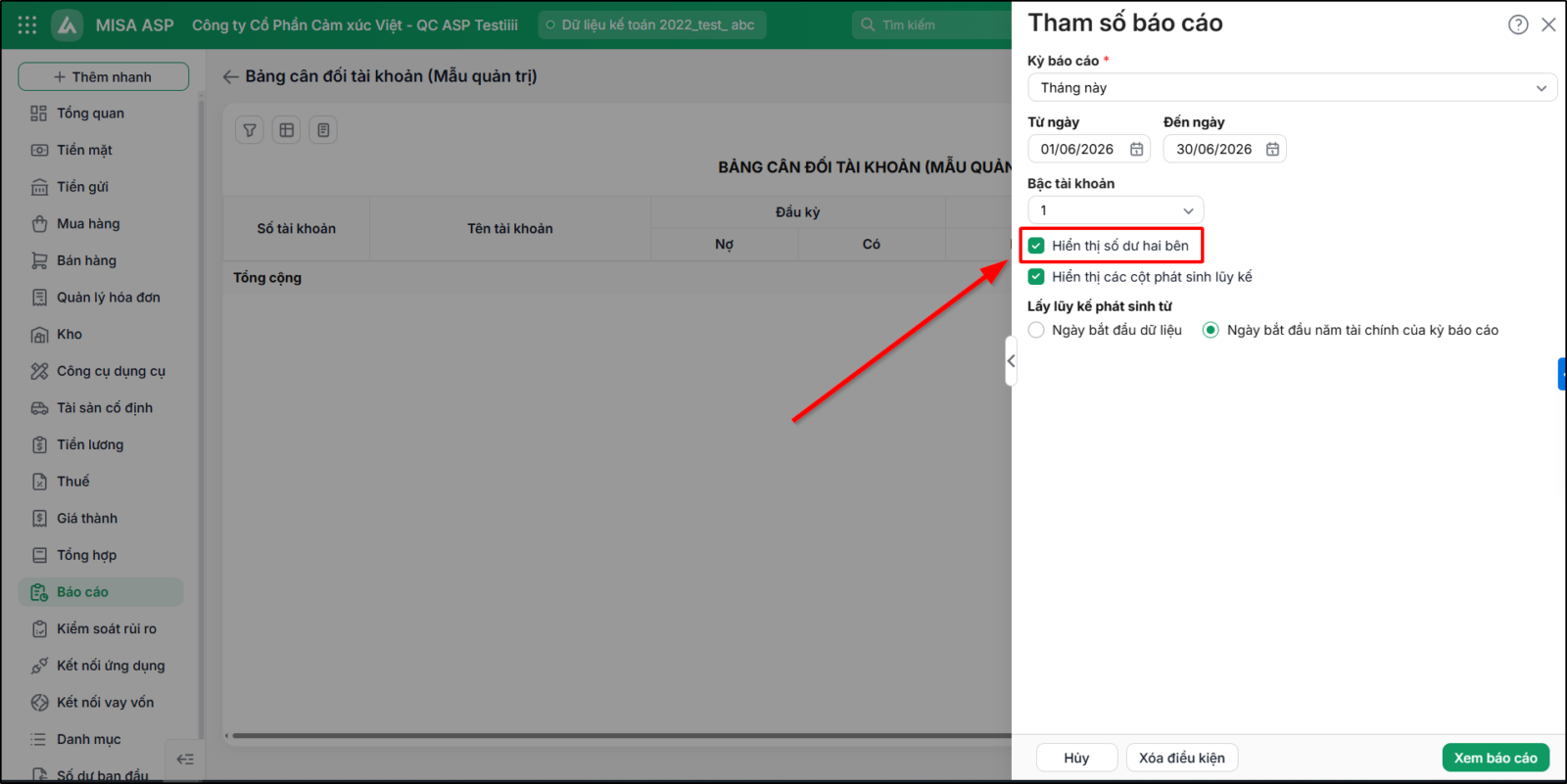The width and height of the screenshot is (1567, 784).
Task: Click the MISA ASP logo icon
Action: [68, 24]
